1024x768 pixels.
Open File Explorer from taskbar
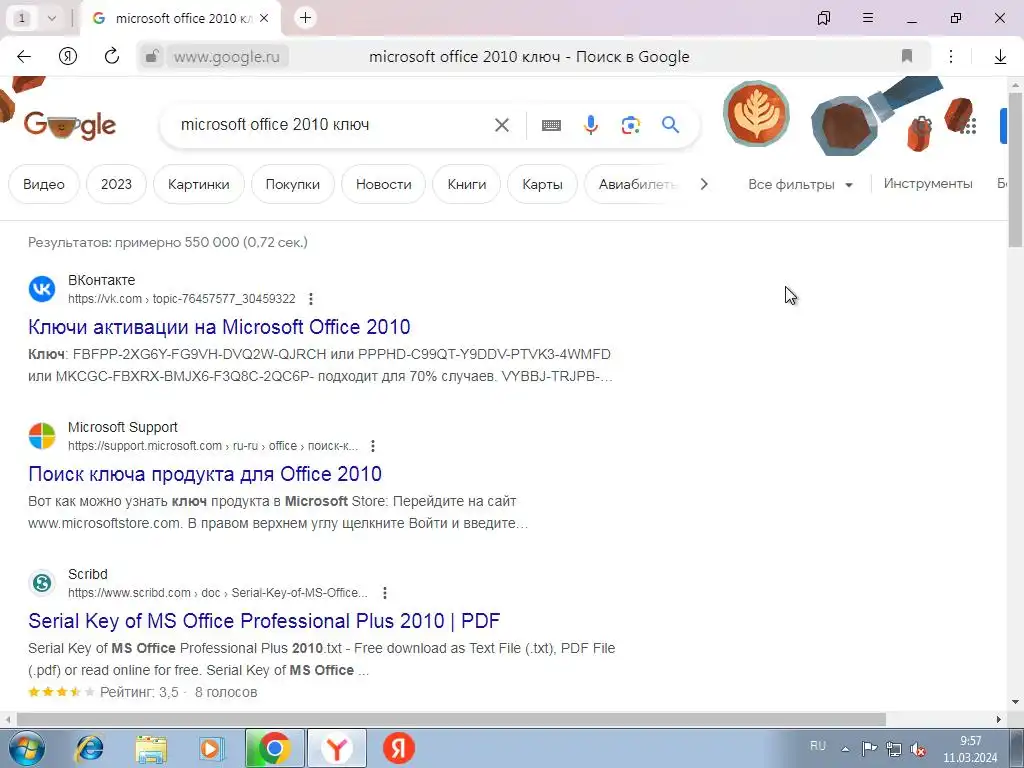coord(152,748)
